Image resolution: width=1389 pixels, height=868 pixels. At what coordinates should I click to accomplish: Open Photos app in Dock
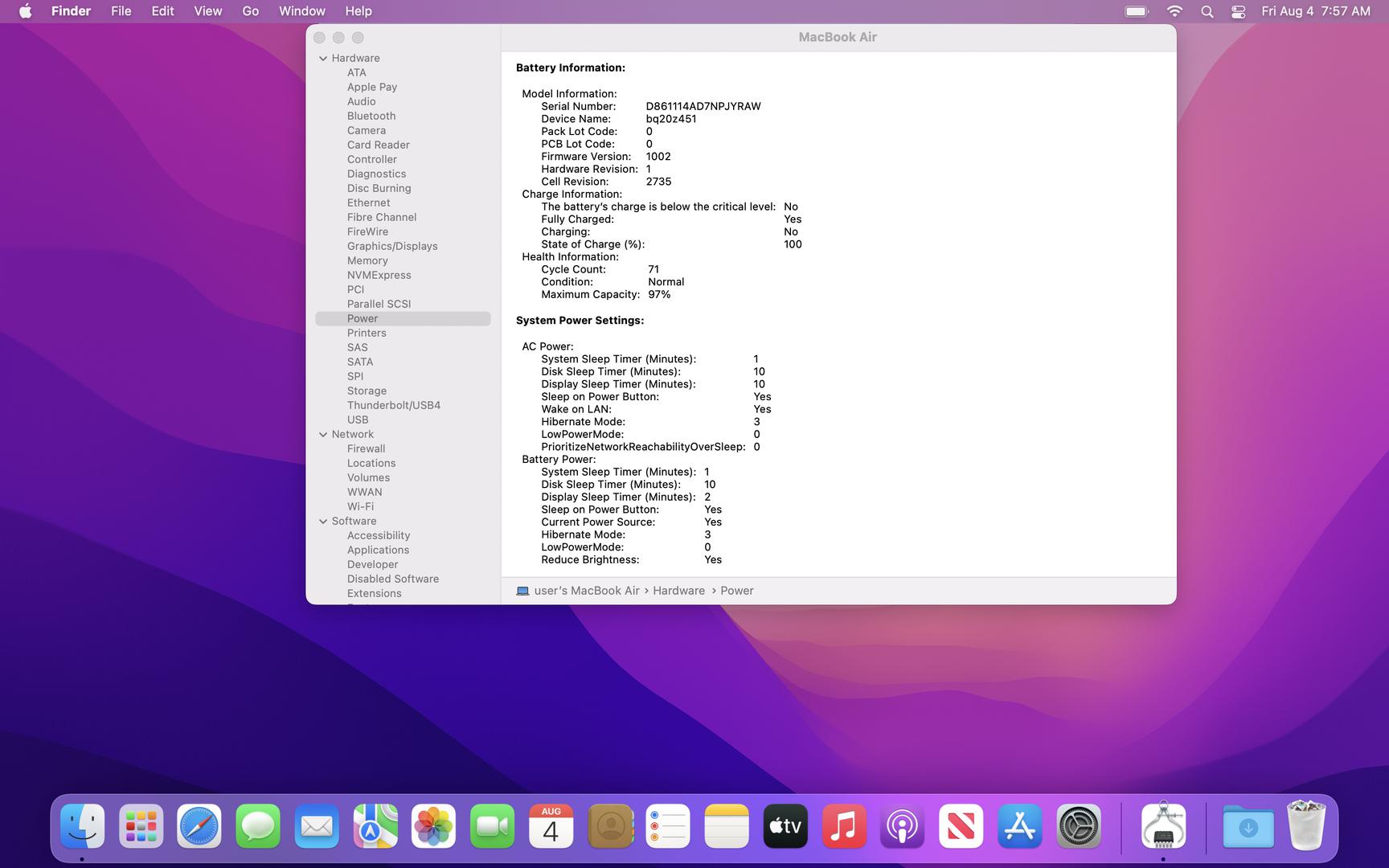pos(434,826)
